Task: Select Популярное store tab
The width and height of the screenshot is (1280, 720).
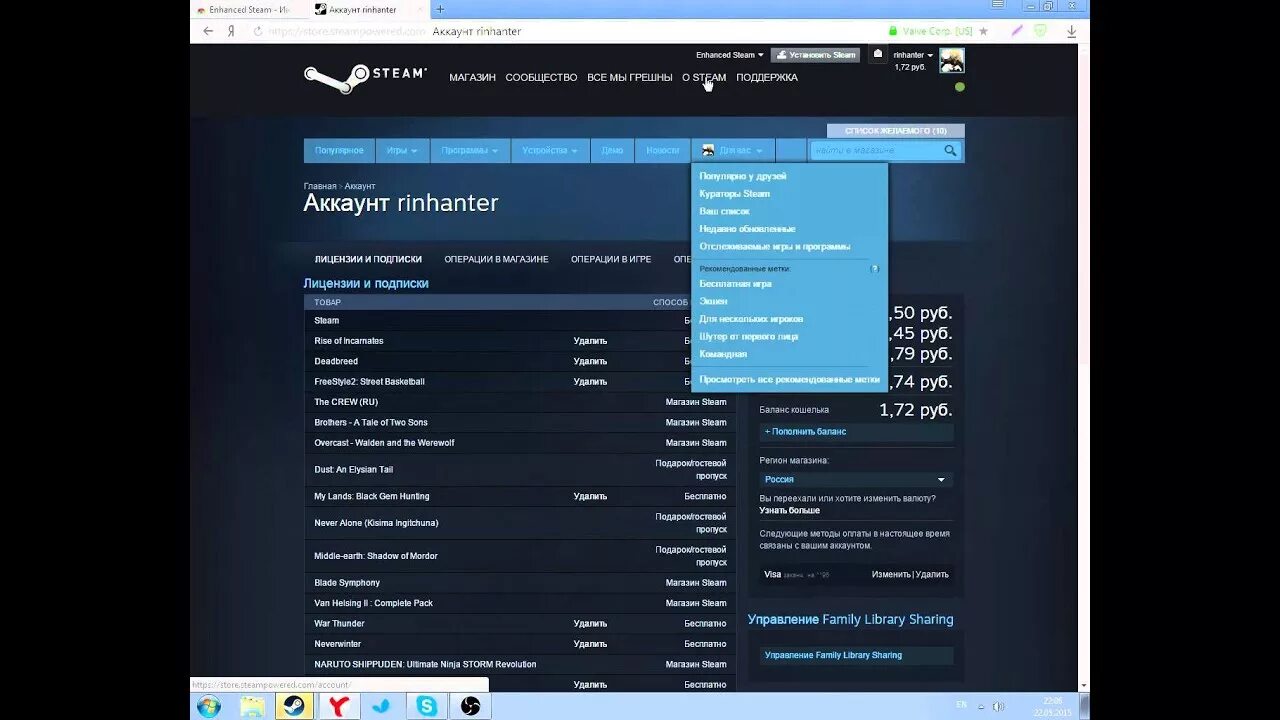Action: click(x=339, y=151)
